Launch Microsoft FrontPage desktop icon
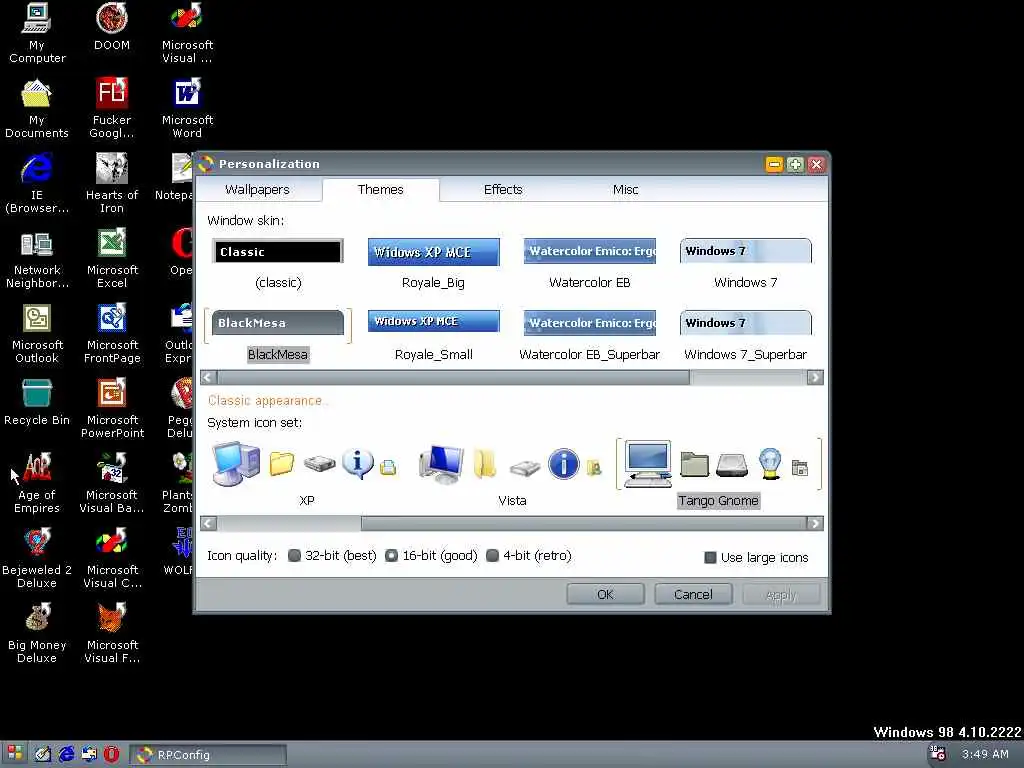Image resolution: width=1024 pixels, height=768 pixels. coord(112,333)
